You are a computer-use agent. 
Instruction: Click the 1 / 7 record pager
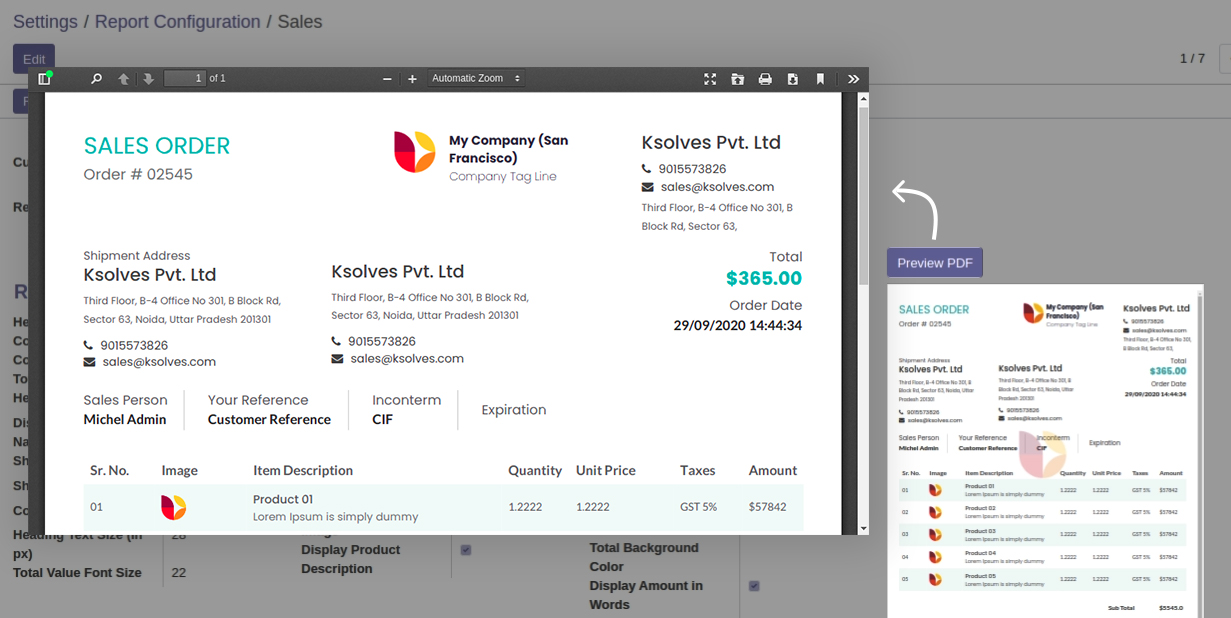coord(1192,59)
